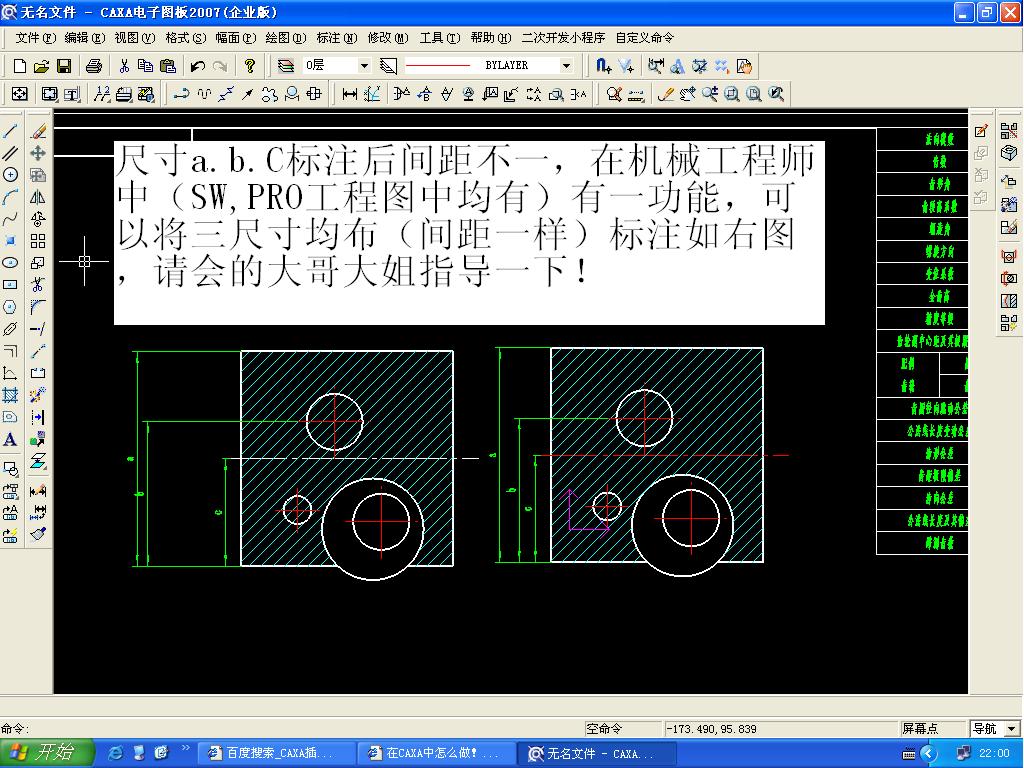This screenshot has width=1024, height=768.
Task: Create a new file with the blank page icon
Action: 20,65
